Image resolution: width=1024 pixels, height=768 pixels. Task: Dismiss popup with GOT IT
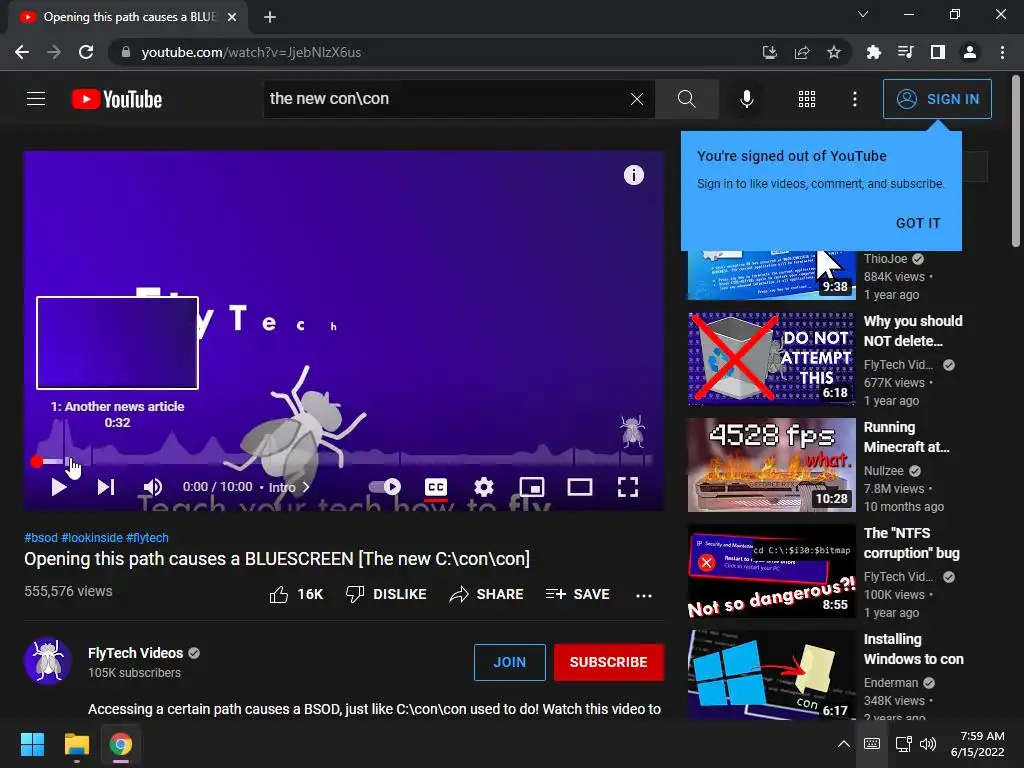(x=918, y=223)
